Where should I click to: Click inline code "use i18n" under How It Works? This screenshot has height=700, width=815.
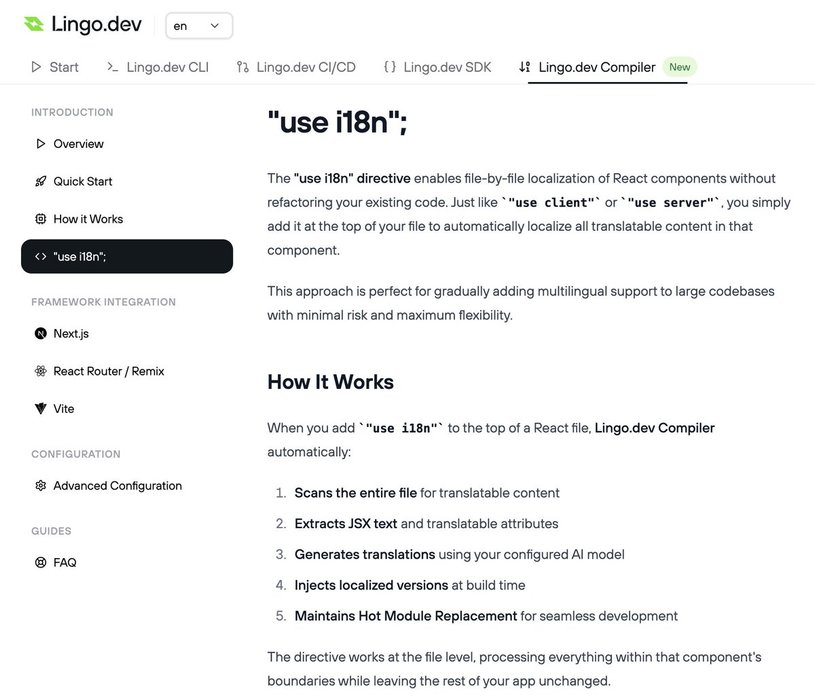tap(401, 428)
